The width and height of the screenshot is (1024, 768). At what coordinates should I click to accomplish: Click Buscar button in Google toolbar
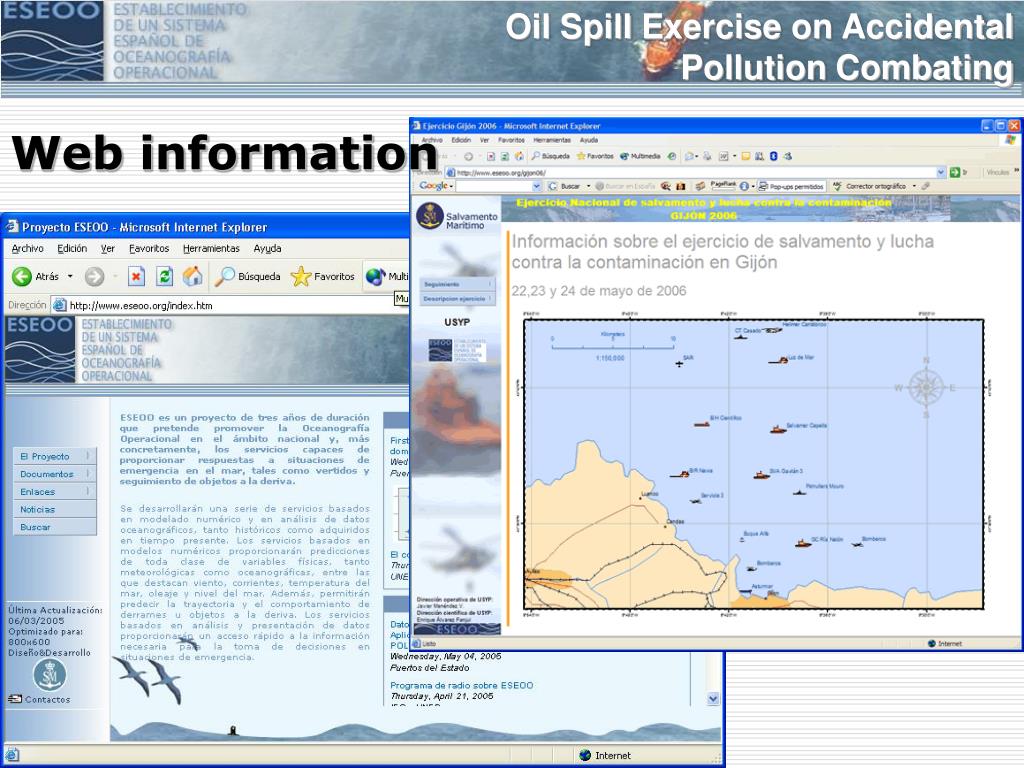564,187
